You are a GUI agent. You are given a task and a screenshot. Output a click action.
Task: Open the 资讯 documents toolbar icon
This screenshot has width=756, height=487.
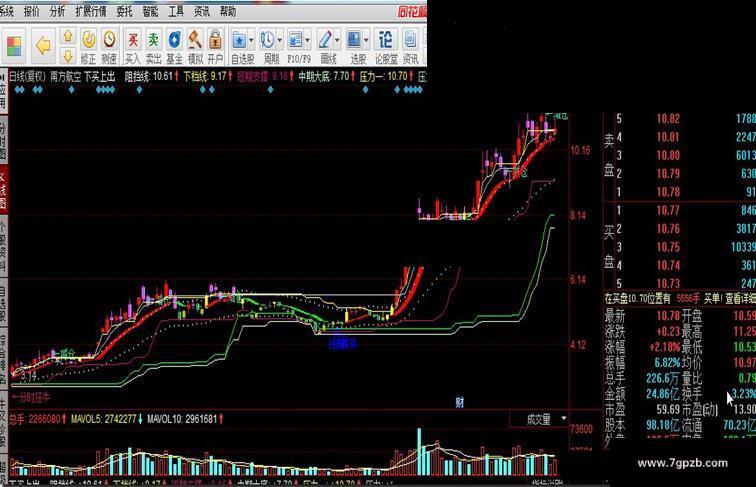click(410, 40)
